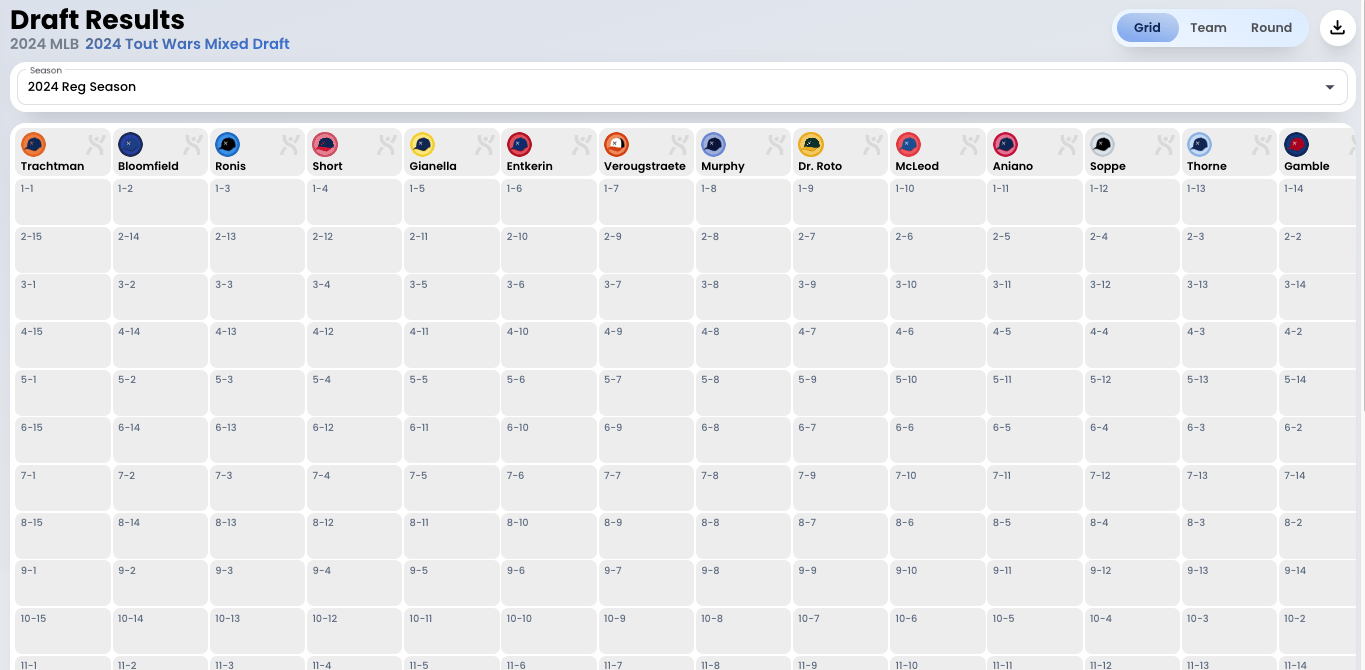Click draft pick cell 1-7
Viewport: 1365px width, 670px height.
pyautogui.click(x=645, y=201)
